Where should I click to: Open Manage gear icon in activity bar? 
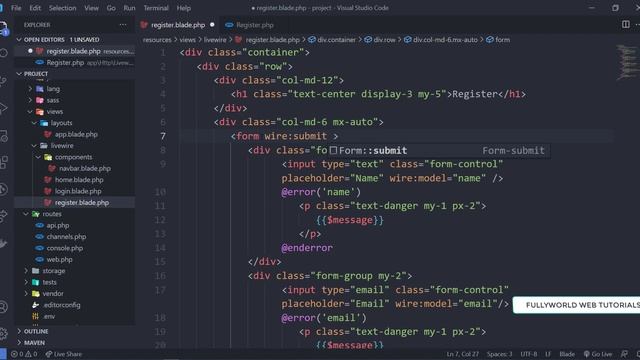(x=4, y=333)
